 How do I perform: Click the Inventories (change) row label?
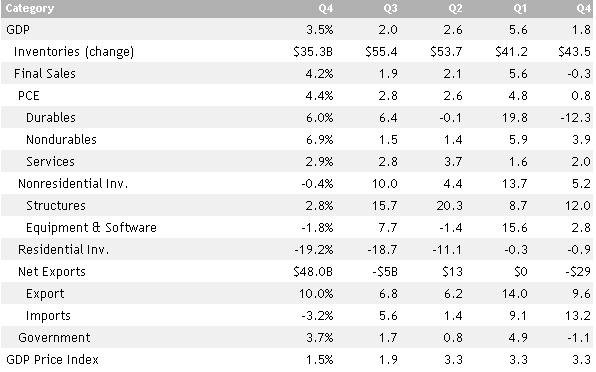click(x=74, y=52)
